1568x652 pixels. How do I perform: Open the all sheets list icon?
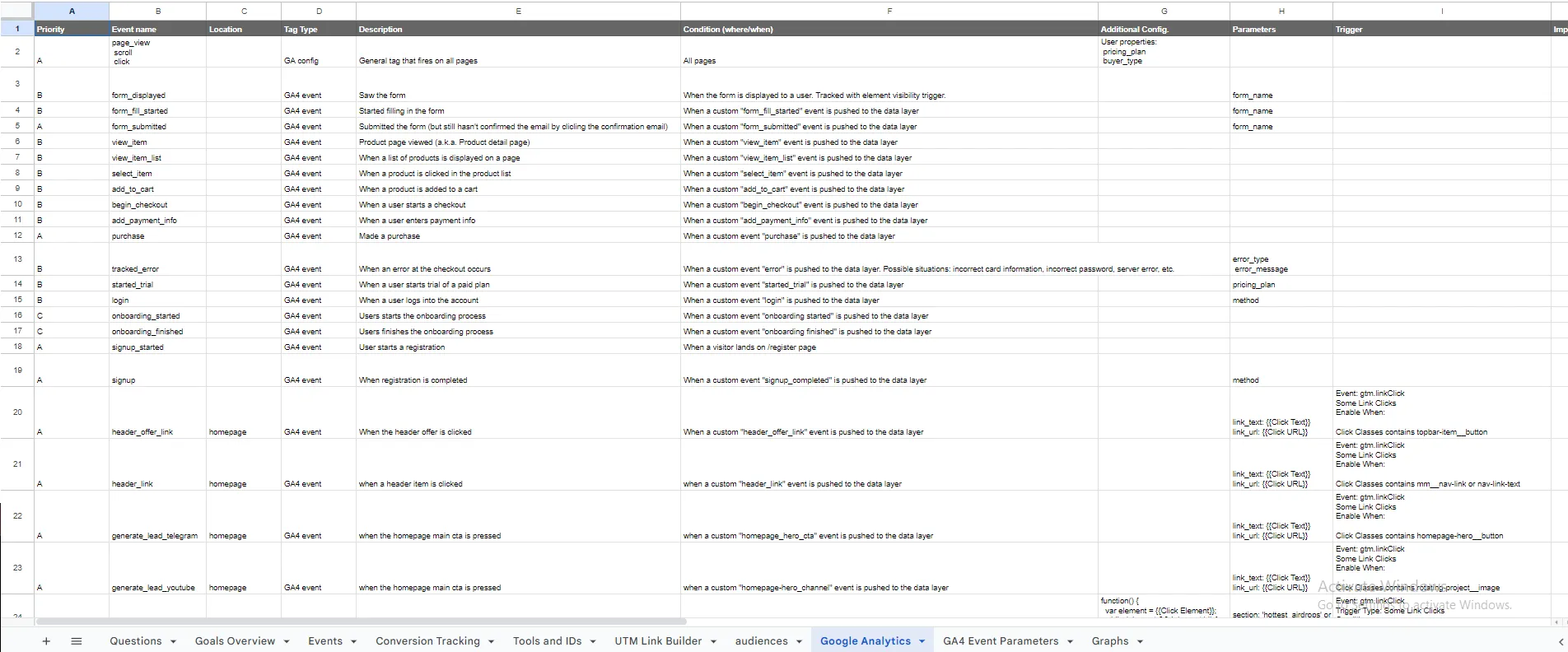pyautogui.click(x=77, y=641)
